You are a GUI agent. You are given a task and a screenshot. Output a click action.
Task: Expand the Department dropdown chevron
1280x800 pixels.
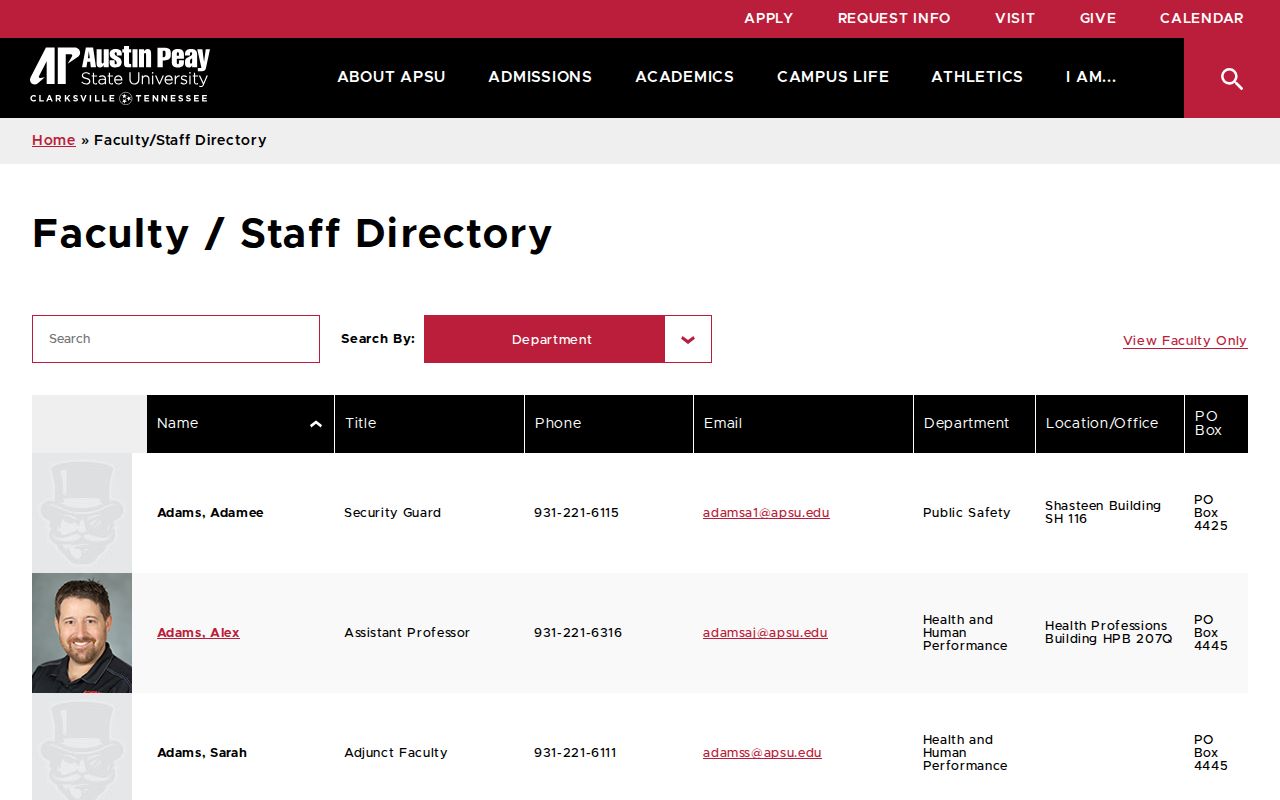[x=688, y=339]
